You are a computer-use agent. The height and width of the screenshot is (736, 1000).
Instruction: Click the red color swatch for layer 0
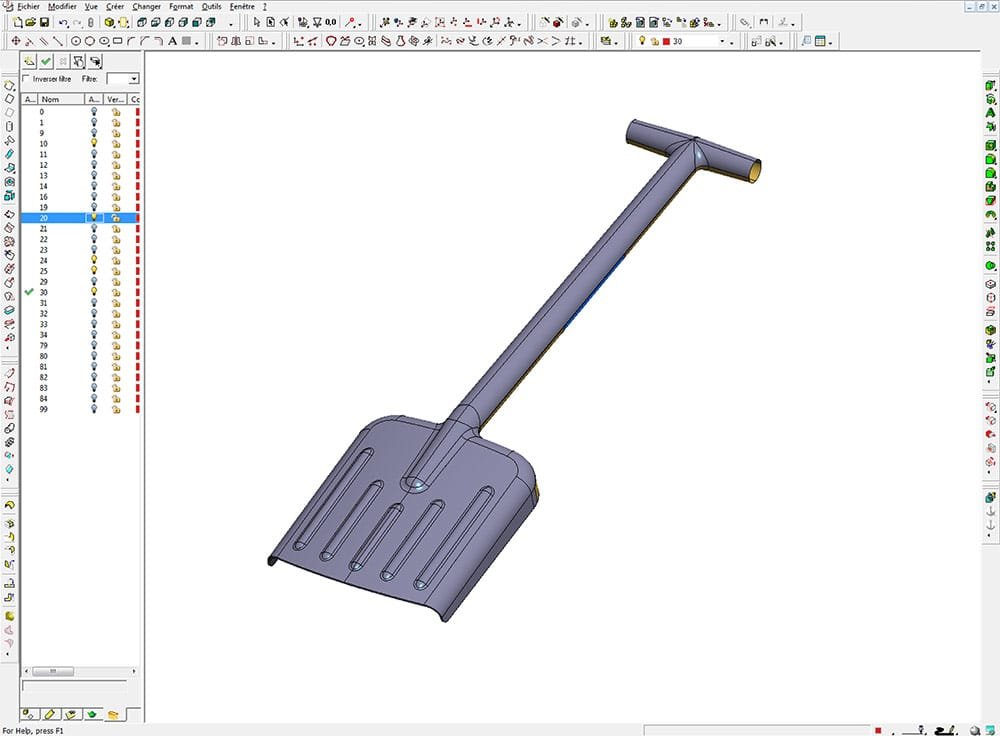click(x=137, y=112)
